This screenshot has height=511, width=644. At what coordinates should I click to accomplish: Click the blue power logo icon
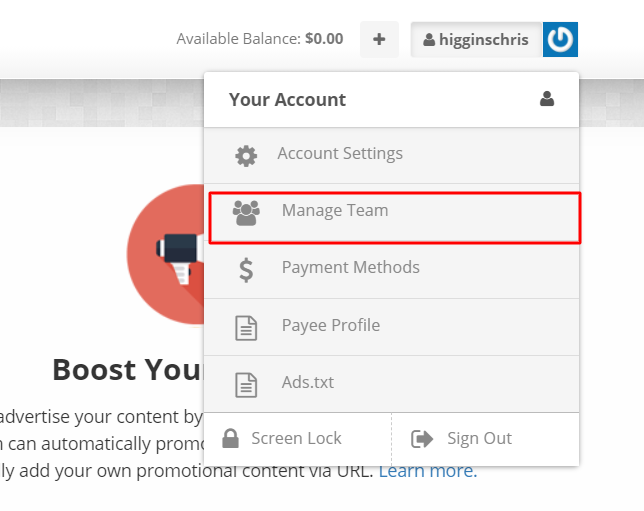560,39
